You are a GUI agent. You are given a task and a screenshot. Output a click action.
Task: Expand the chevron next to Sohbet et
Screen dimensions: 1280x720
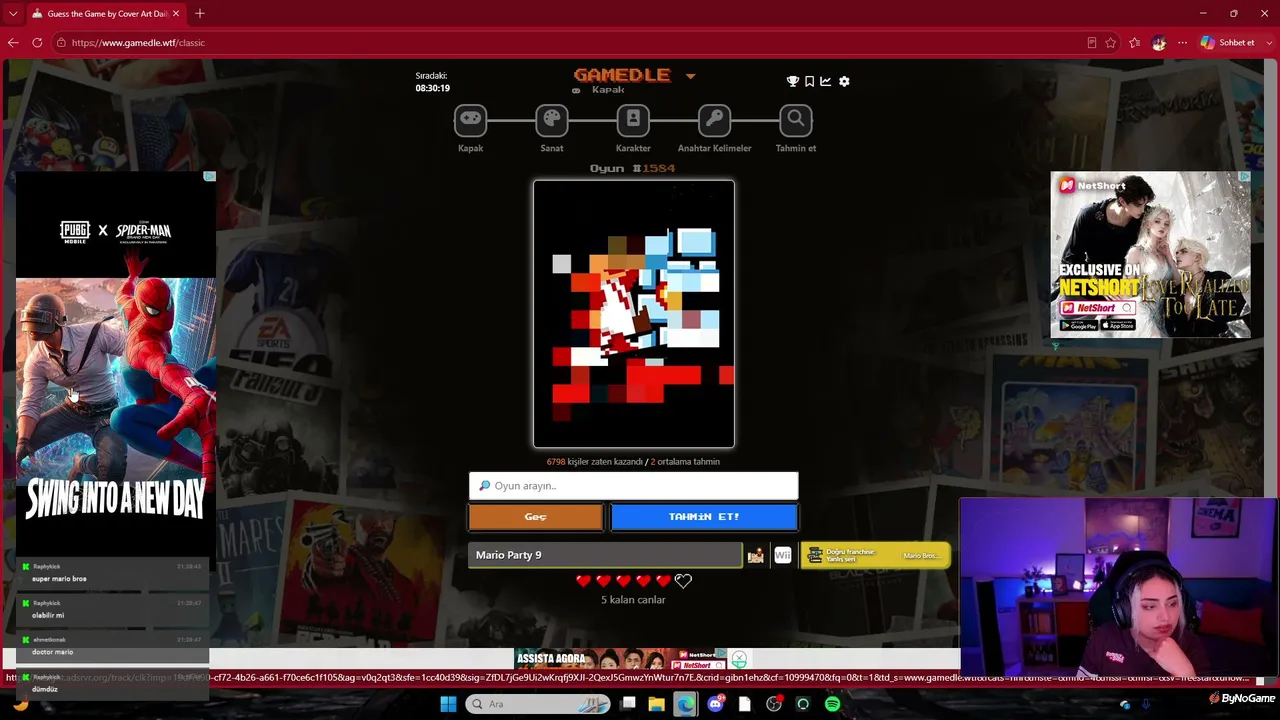[1267, 43]
